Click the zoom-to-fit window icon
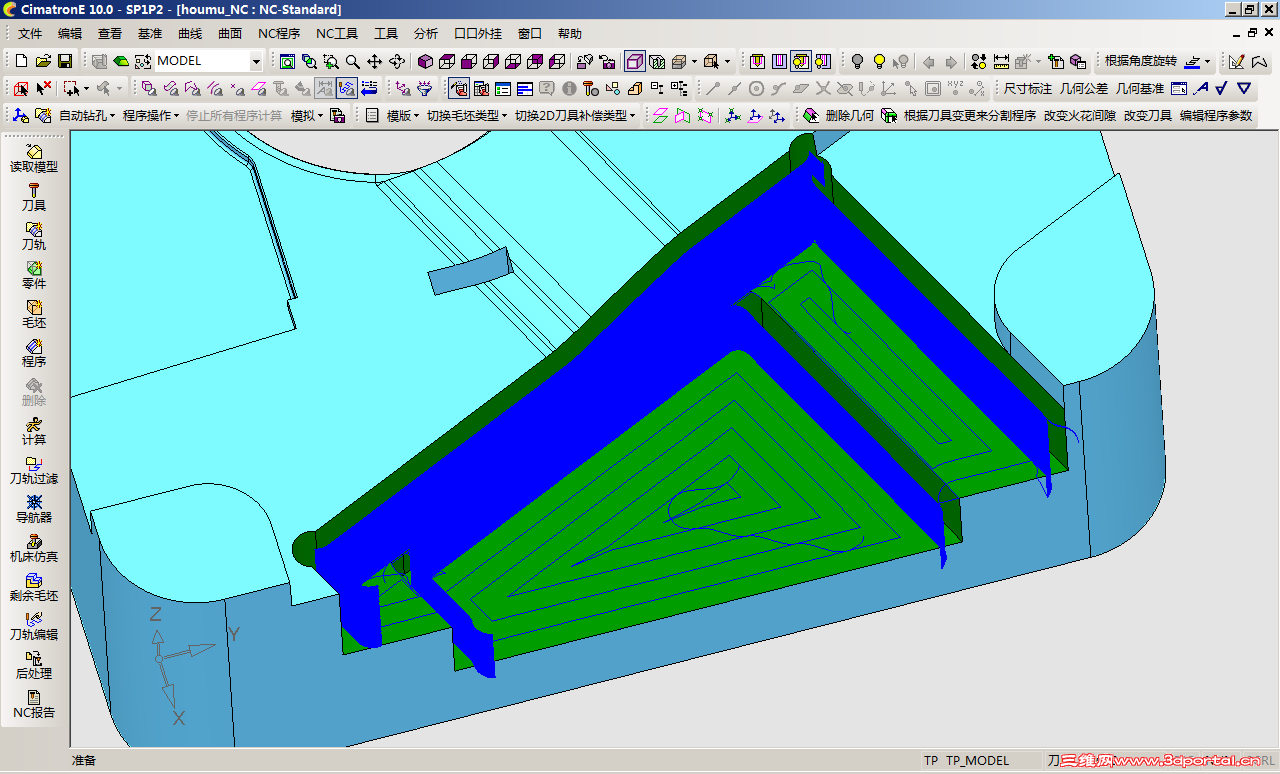Viewport: 1280px width, 774px height. tap(287, 61)
